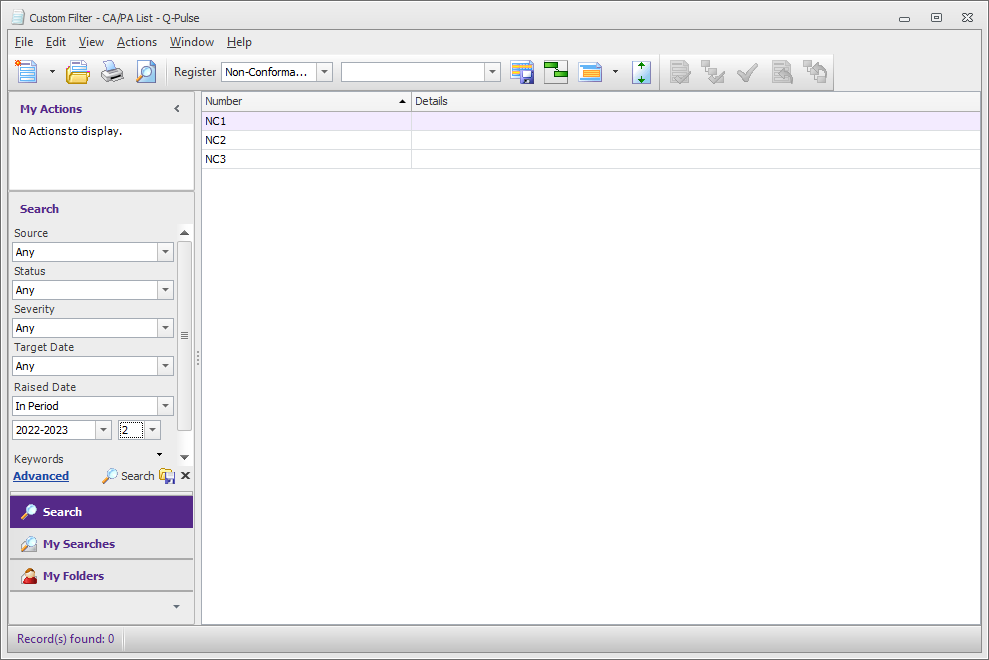The height and width of the screenshot is (660, 989).
Task: Click the greyed undo-arrow squares toolbar icon
Action: coord(815,72)
